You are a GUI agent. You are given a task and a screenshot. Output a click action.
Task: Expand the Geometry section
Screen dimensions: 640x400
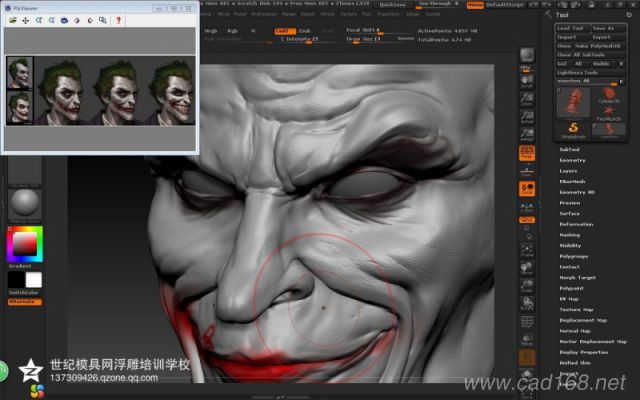pos(572,160)
